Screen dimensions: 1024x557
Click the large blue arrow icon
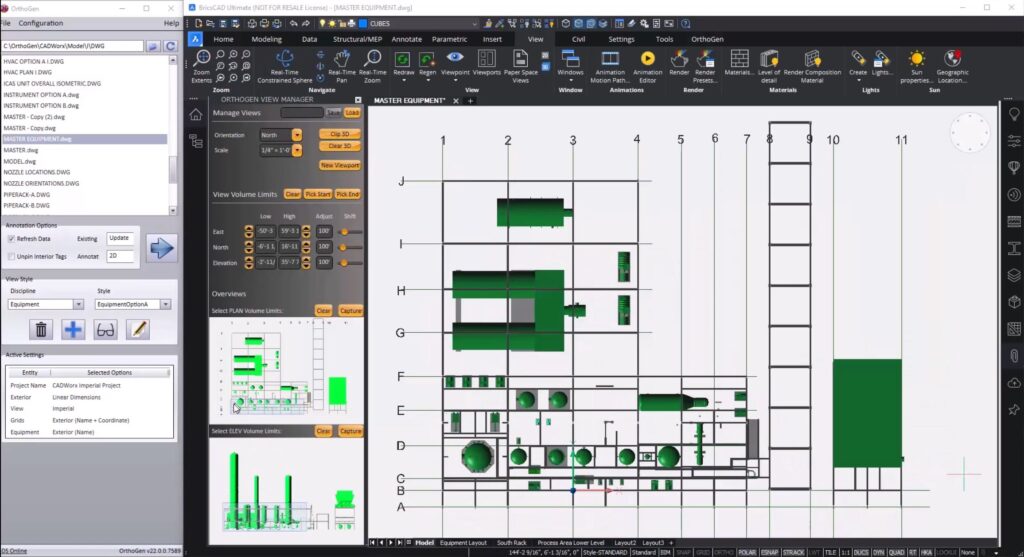pyautogui.click(x=161, y=247)
